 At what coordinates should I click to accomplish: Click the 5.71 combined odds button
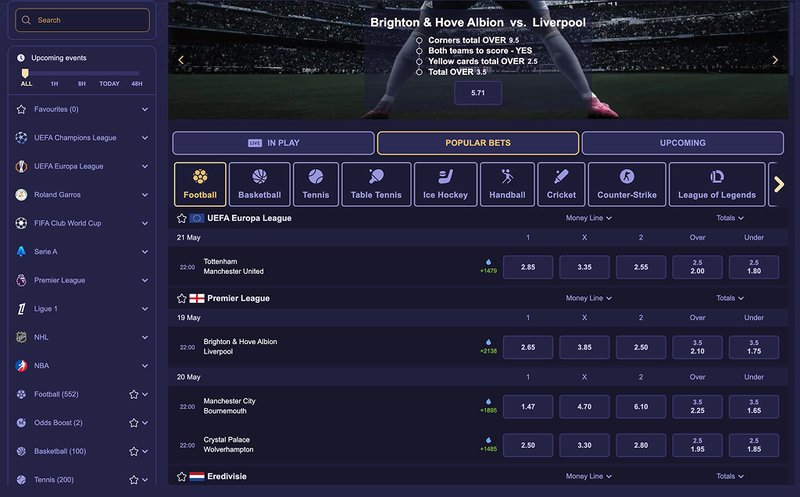(x=477, y=93)
